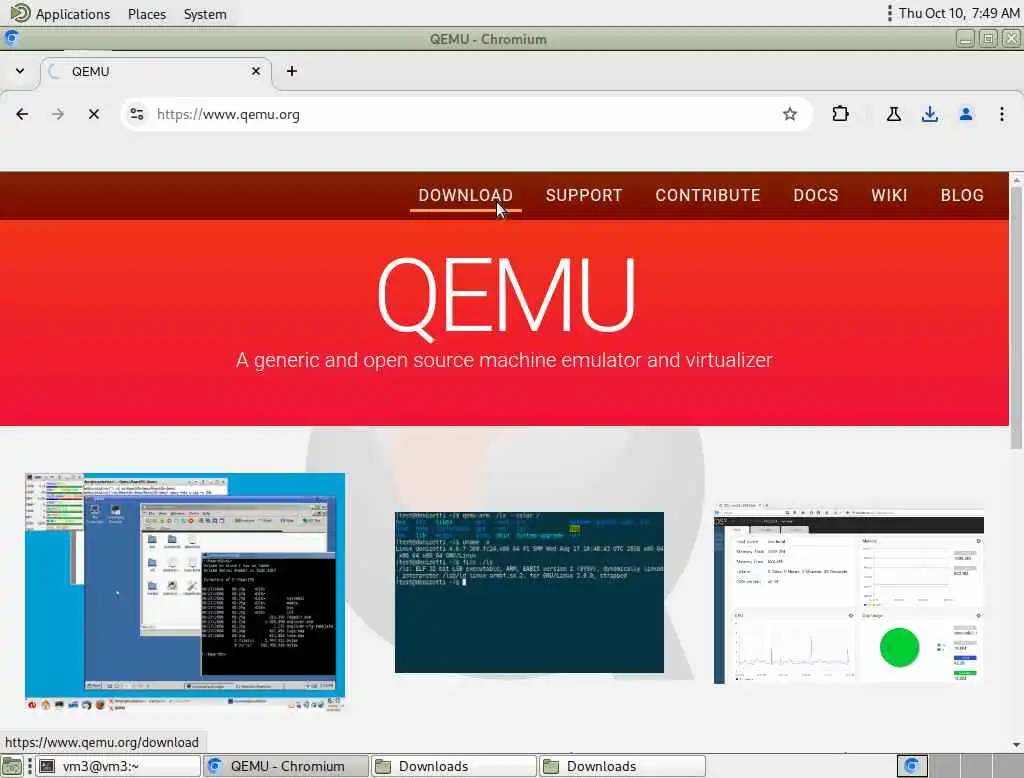Open the CONTRIBUTE page link
The height and width of the screenshot is (778, 1024).
[708, 195]
